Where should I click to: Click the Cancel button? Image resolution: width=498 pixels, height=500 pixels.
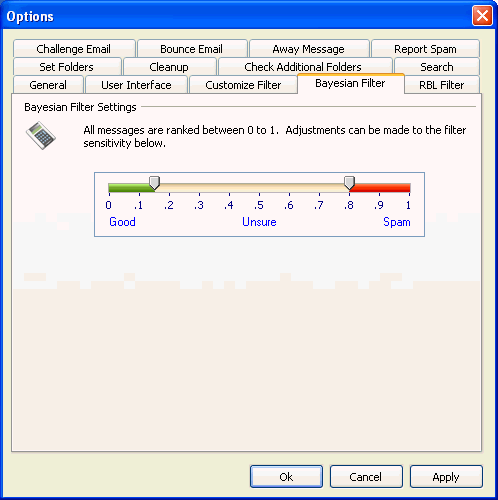(366, 477)
